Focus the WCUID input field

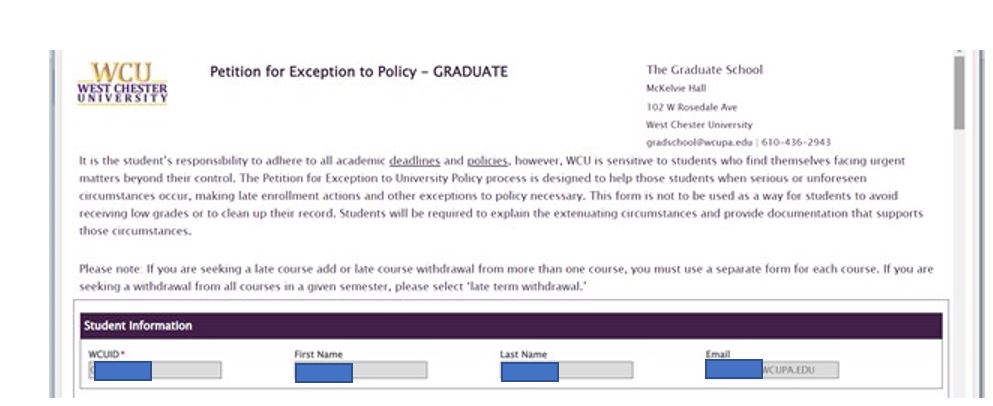155,371
